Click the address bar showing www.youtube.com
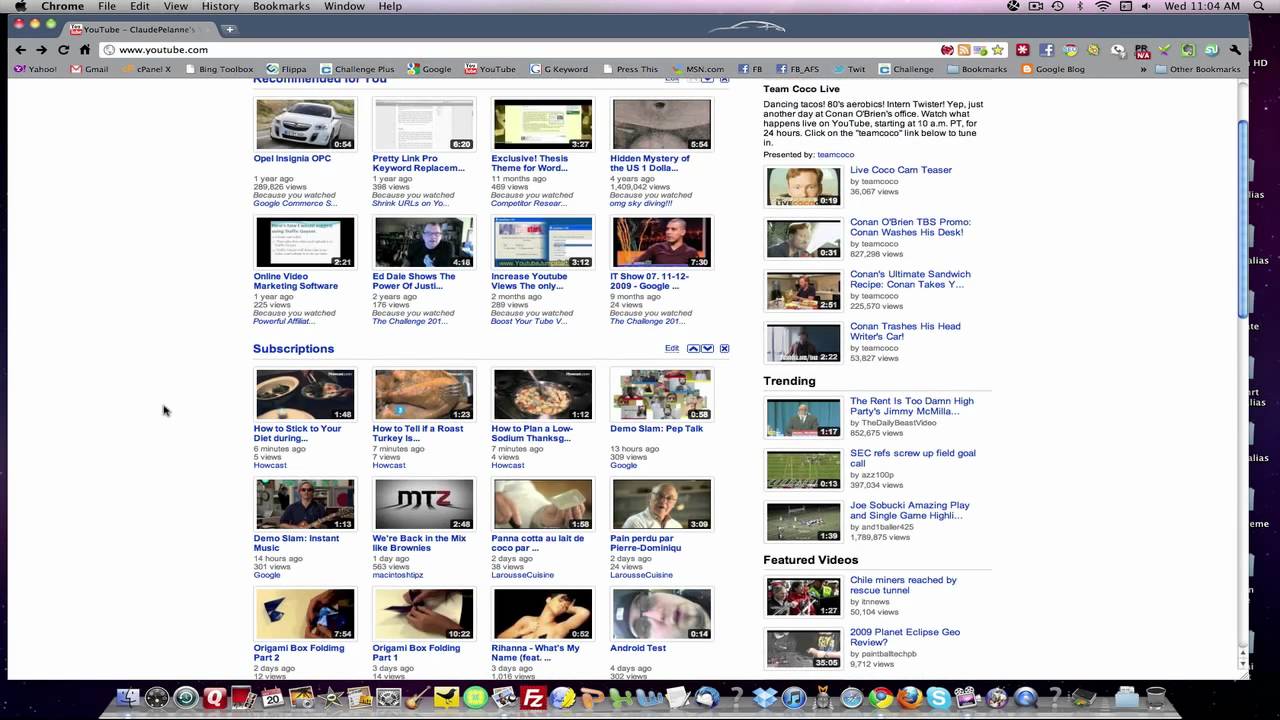Image resolution: width=1280 pixels, height=720 pixels. (520, 50)
